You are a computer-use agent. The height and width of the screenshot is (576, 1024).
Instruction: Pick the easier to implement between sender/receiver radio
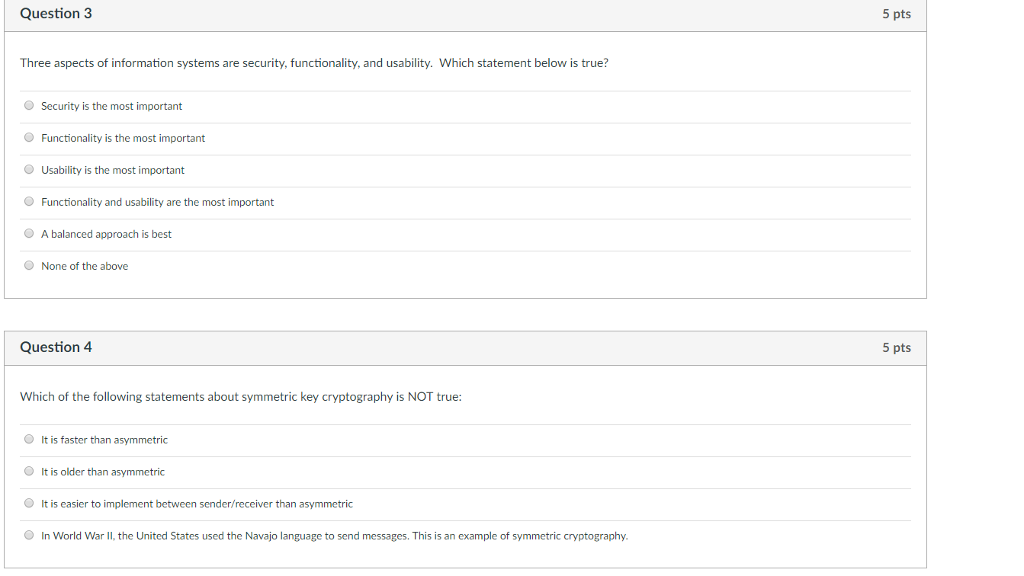(x=29, y=503)
